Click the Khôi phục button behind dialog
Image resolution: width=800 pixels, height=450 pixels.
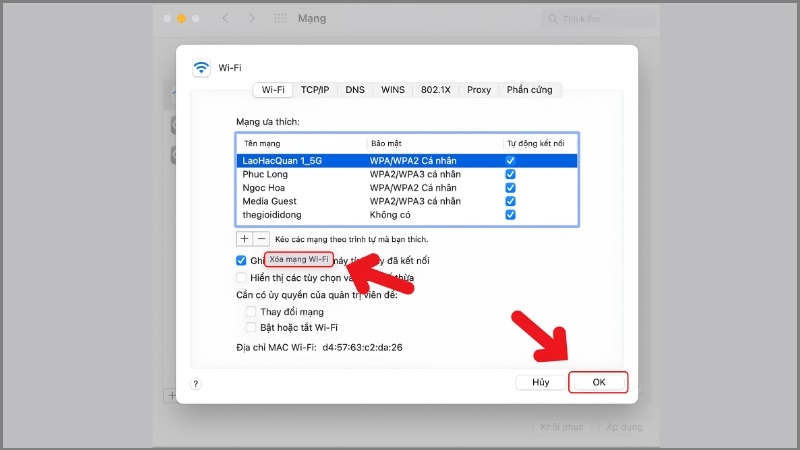(562, 427)
